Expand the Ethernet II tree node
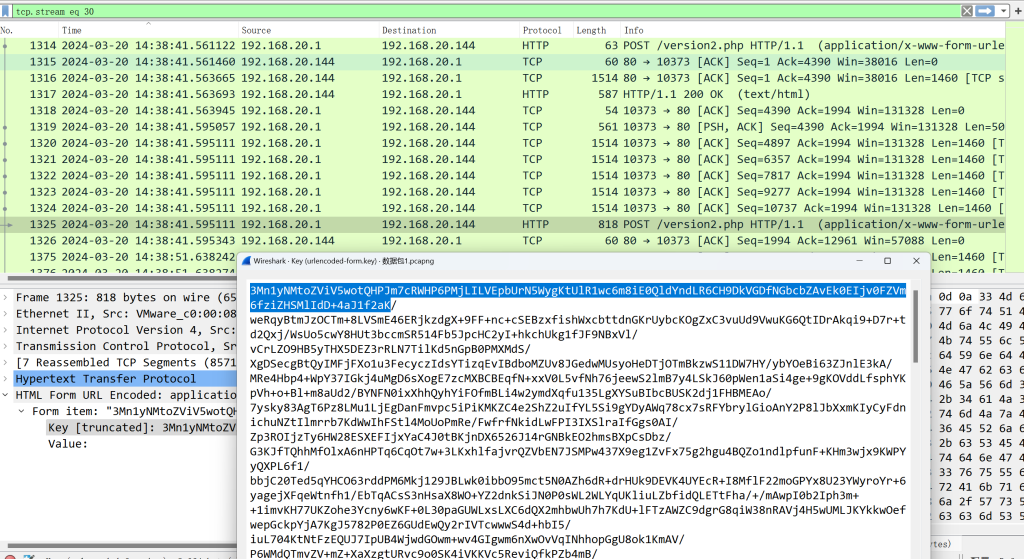Image resolution: width=1024 pixels, height=559 pixels. [x=8, y=313]
